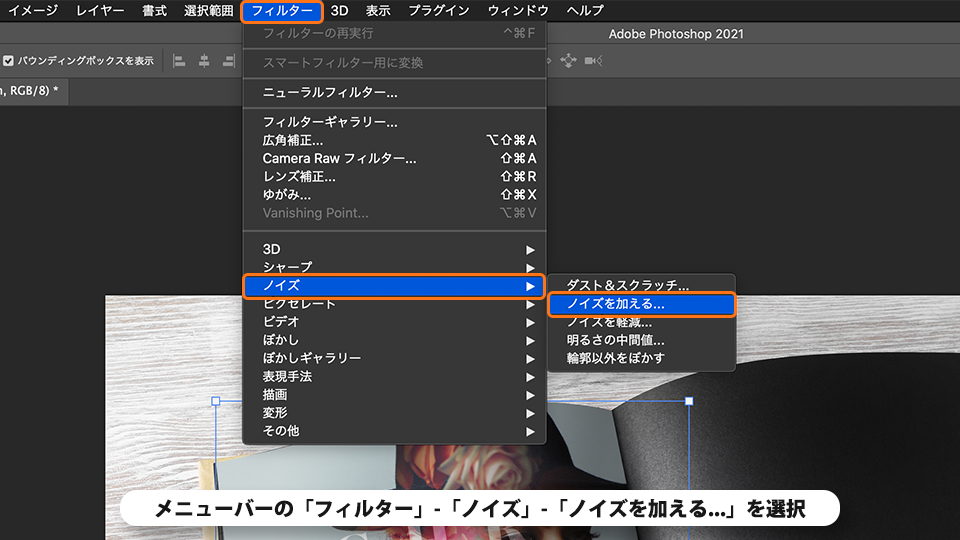Click the align left edges icon
960x540 pixels.
point(179,61)
